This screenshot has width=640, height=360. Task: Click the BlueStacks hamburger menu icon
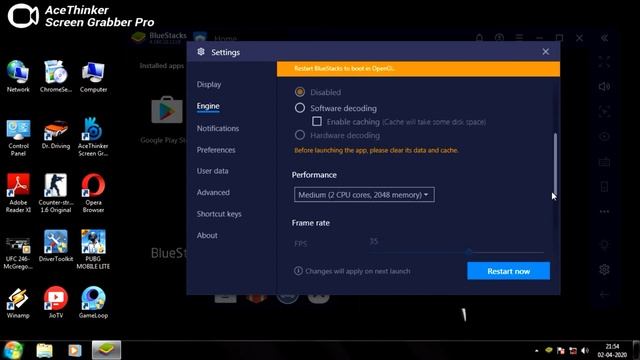(519, 38)
